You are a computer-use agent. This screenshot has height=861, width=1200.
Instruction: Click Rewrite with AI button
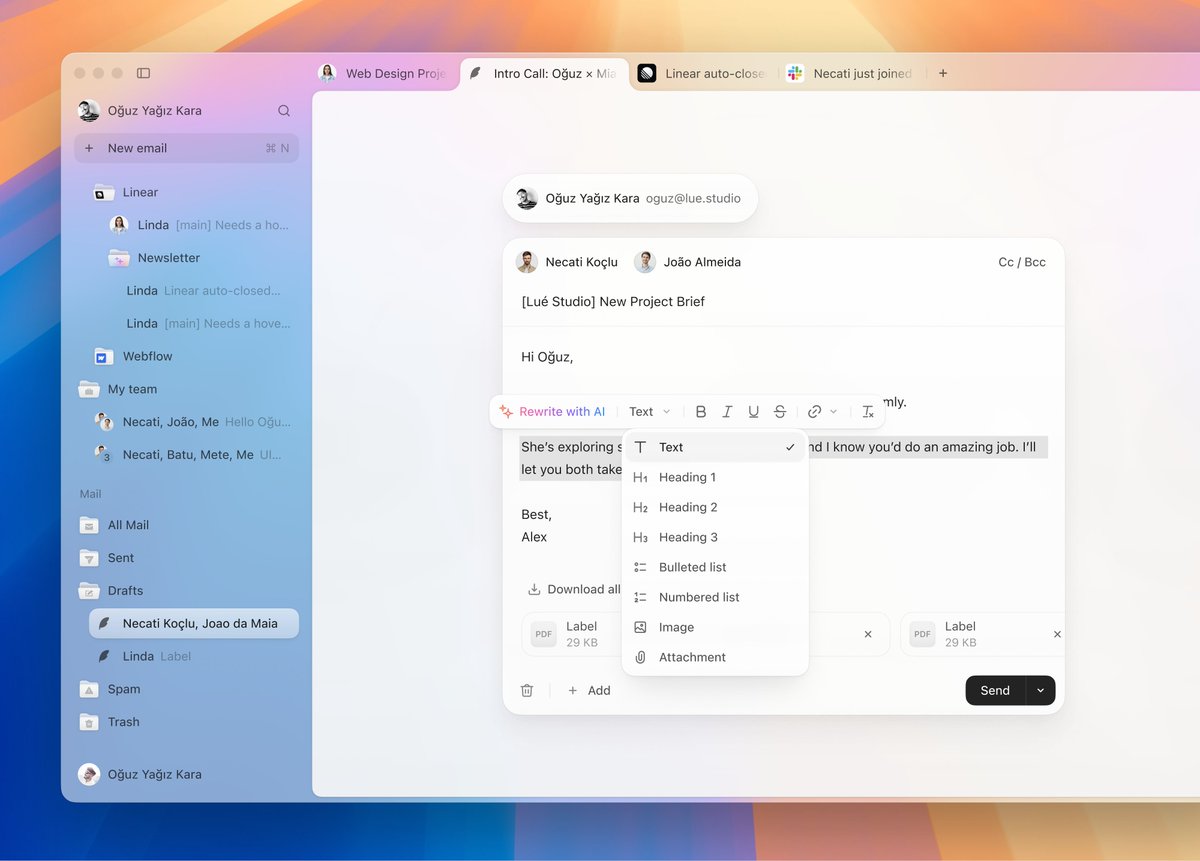(552, 412)
